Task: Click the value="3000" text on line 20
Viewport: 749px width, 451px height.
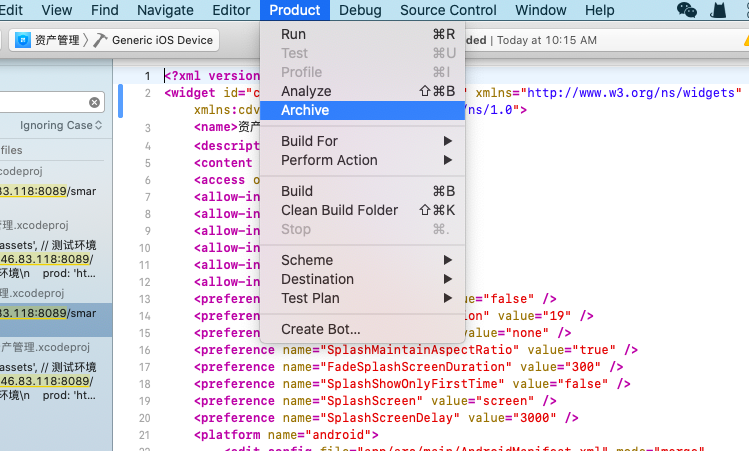Action: tap(512, 418)
